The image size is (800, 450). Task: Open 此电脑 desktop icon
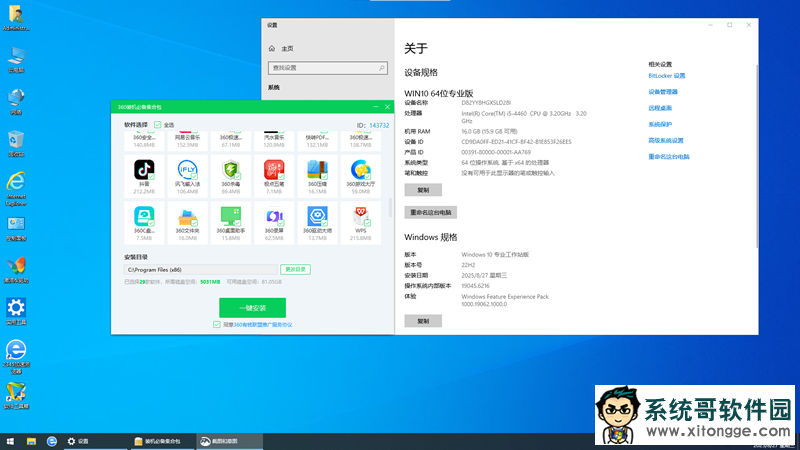16,60
